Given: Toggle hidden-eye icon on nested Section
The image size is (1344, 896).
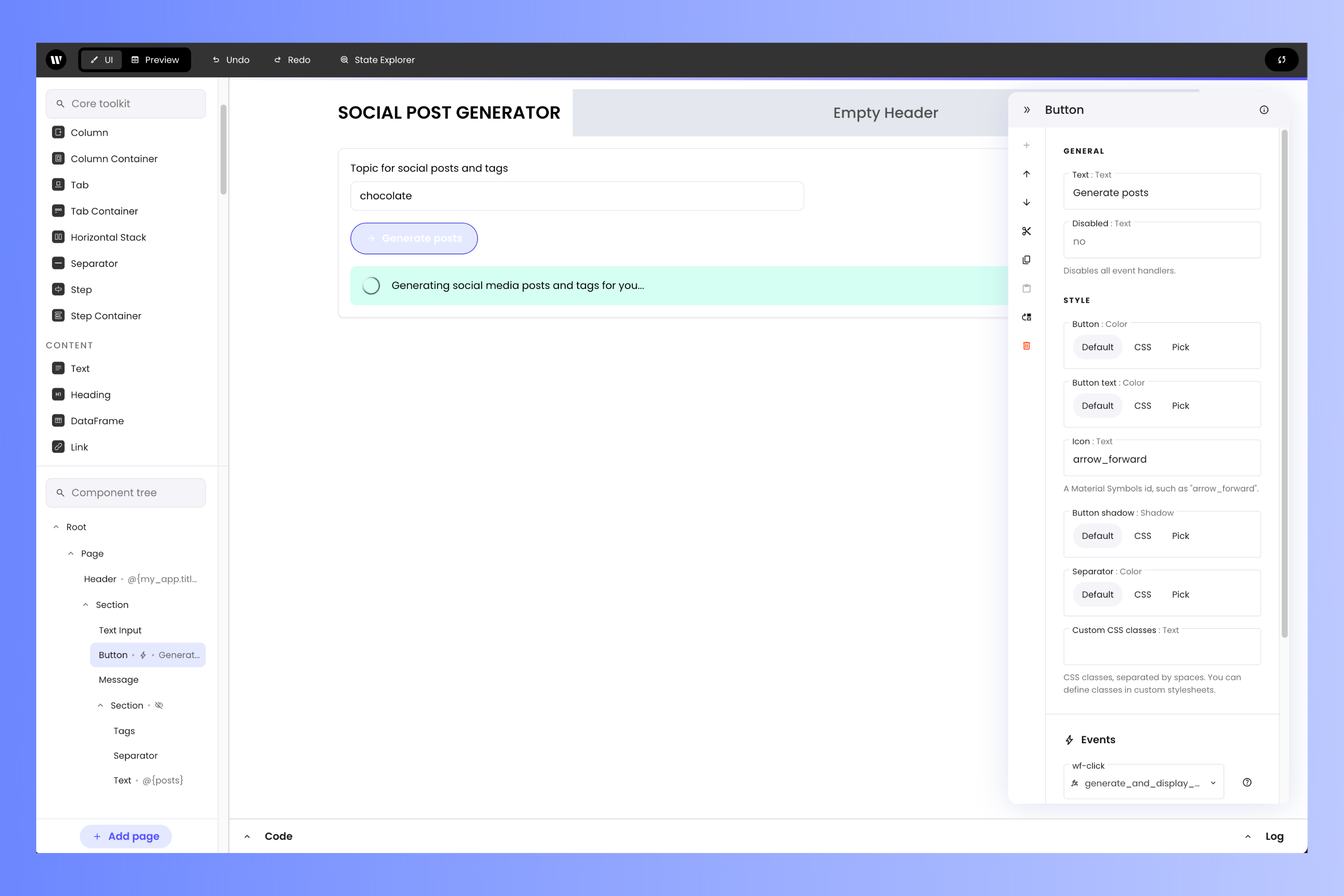Looking at the screenshot, I should point(159,705).
